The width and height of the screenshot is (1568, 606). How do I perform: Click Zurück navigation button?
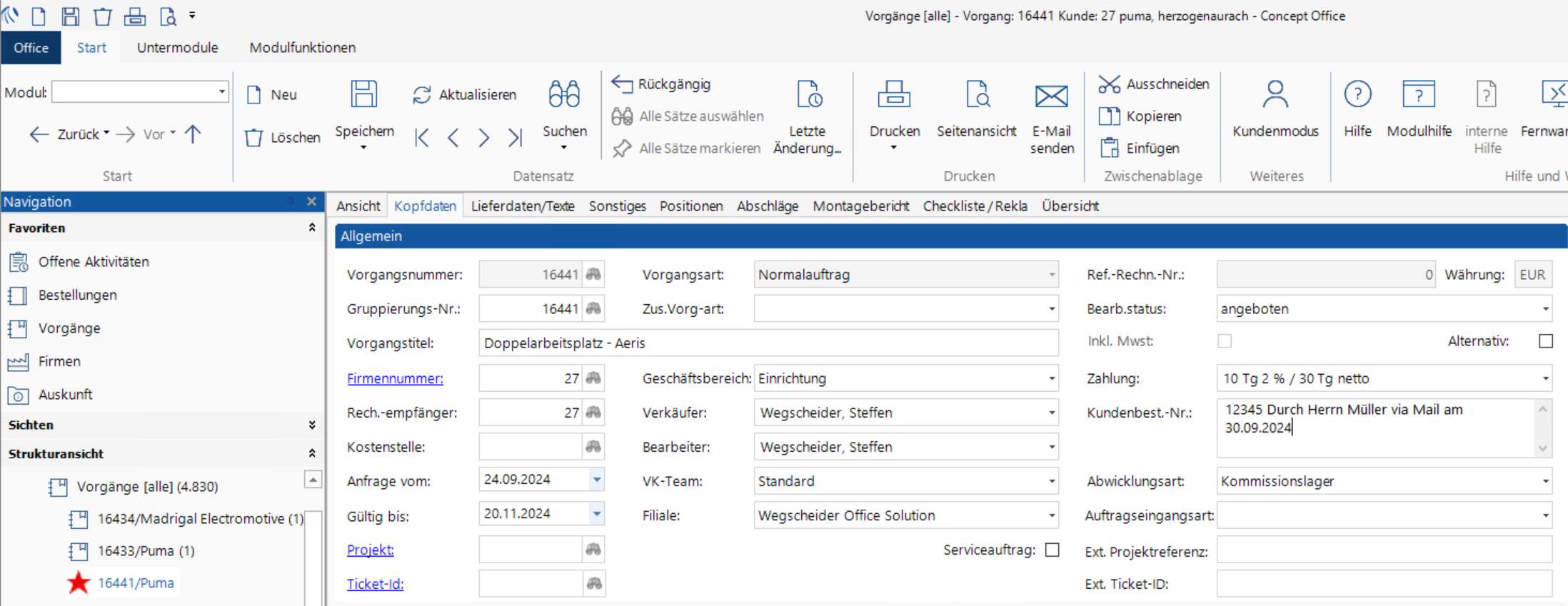[69, 134]
